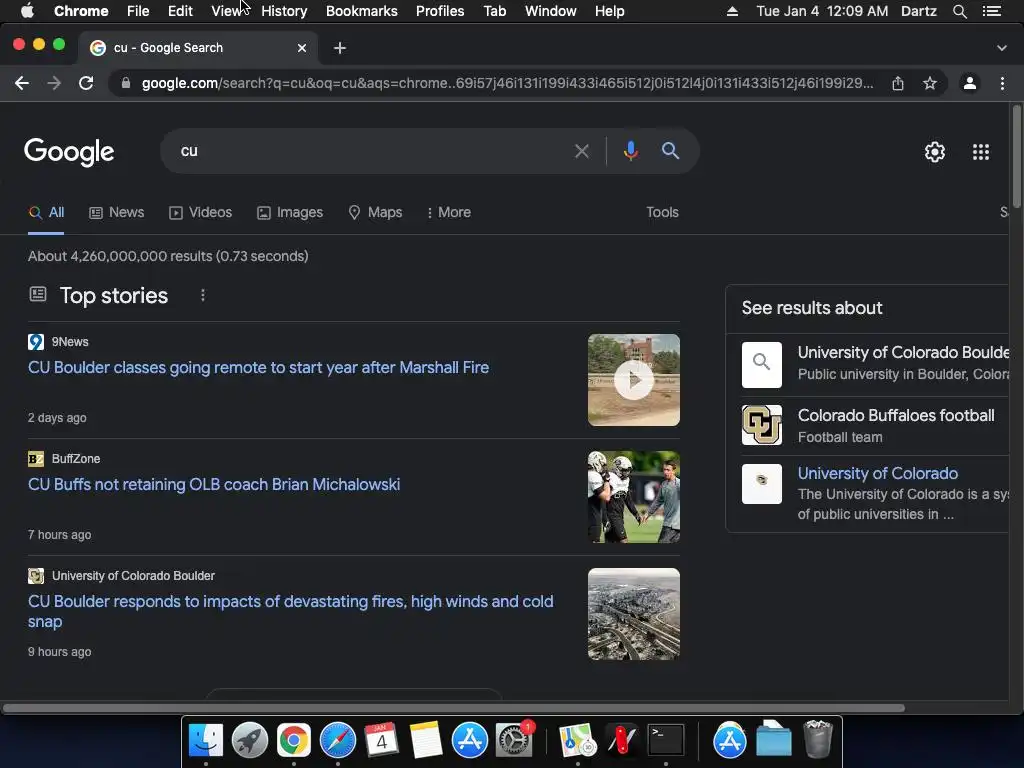
Task: Open Chrome's three-dot menu
Action: point(1002,83)
